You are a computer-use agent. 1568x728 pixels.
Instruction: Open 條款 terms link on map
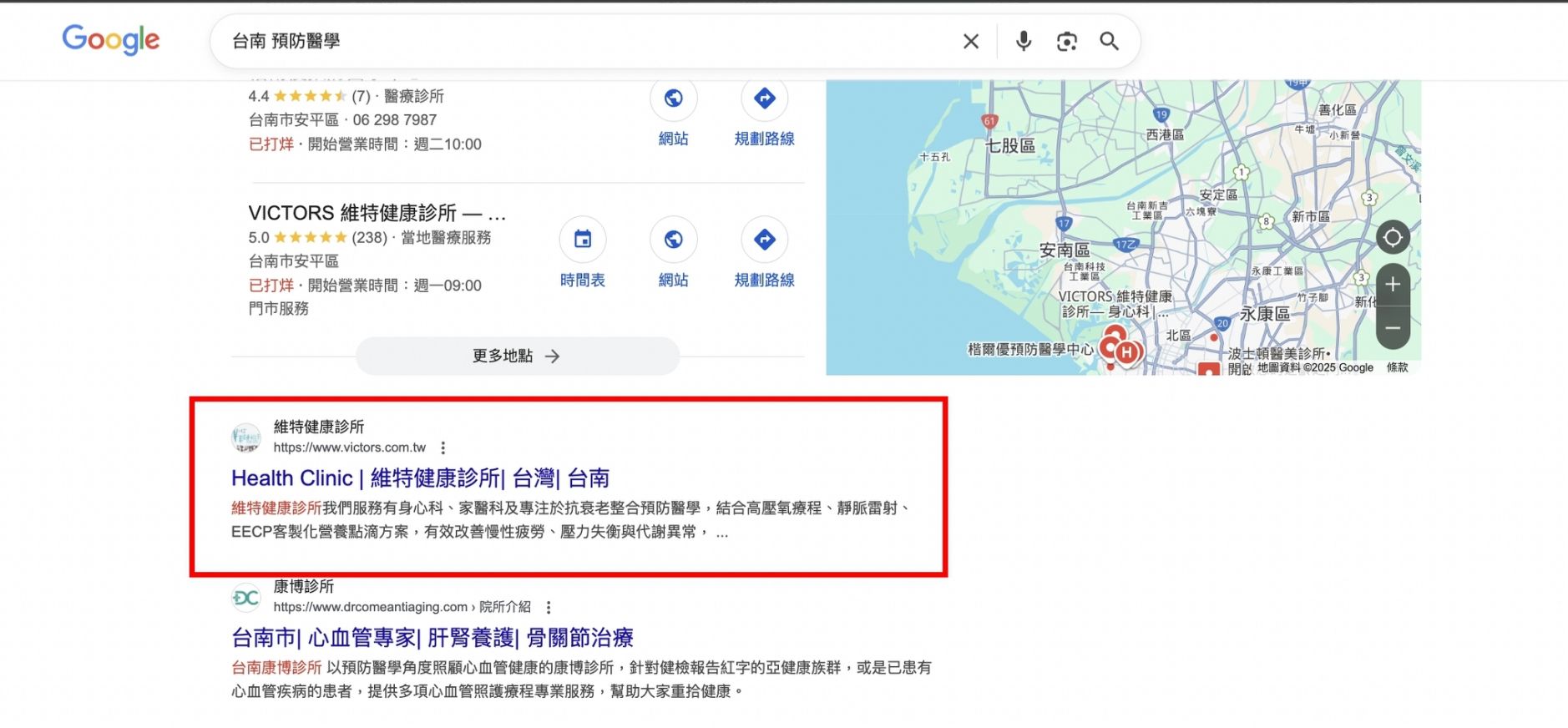[1397, 367]
